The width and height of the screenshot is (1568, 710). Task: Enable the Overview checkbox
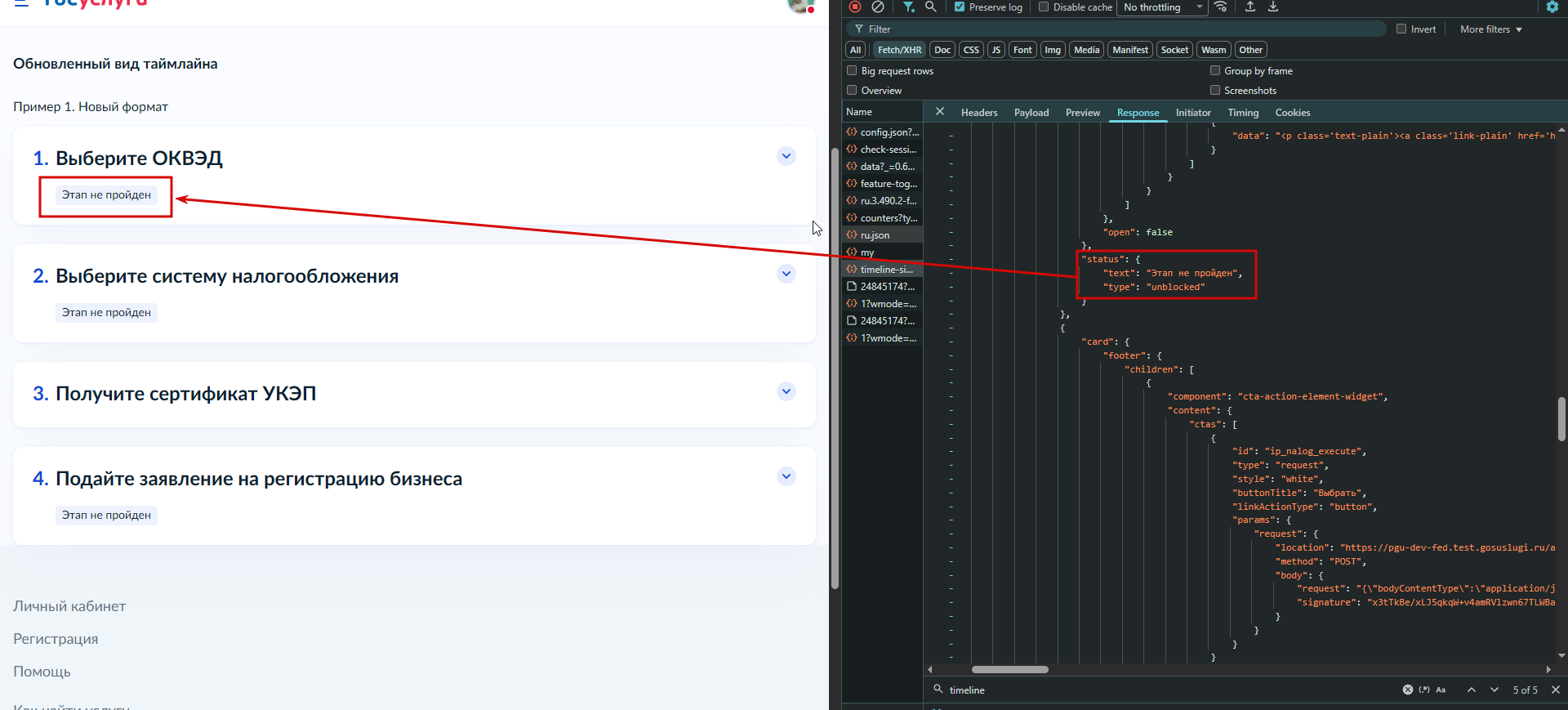(852, 90)
